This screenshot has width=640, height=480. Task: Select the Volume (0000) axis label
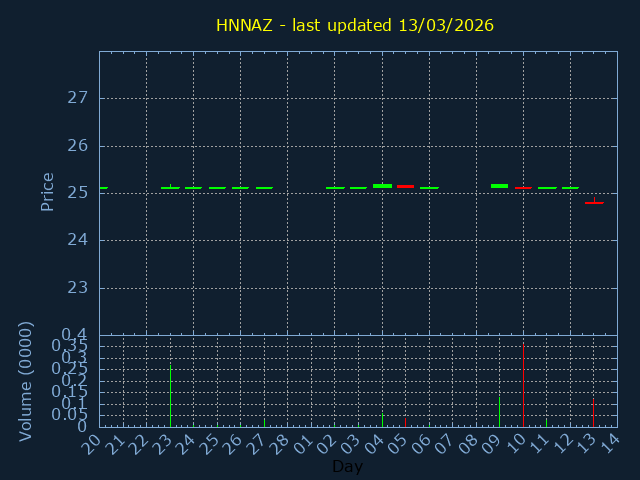point(25,382)
